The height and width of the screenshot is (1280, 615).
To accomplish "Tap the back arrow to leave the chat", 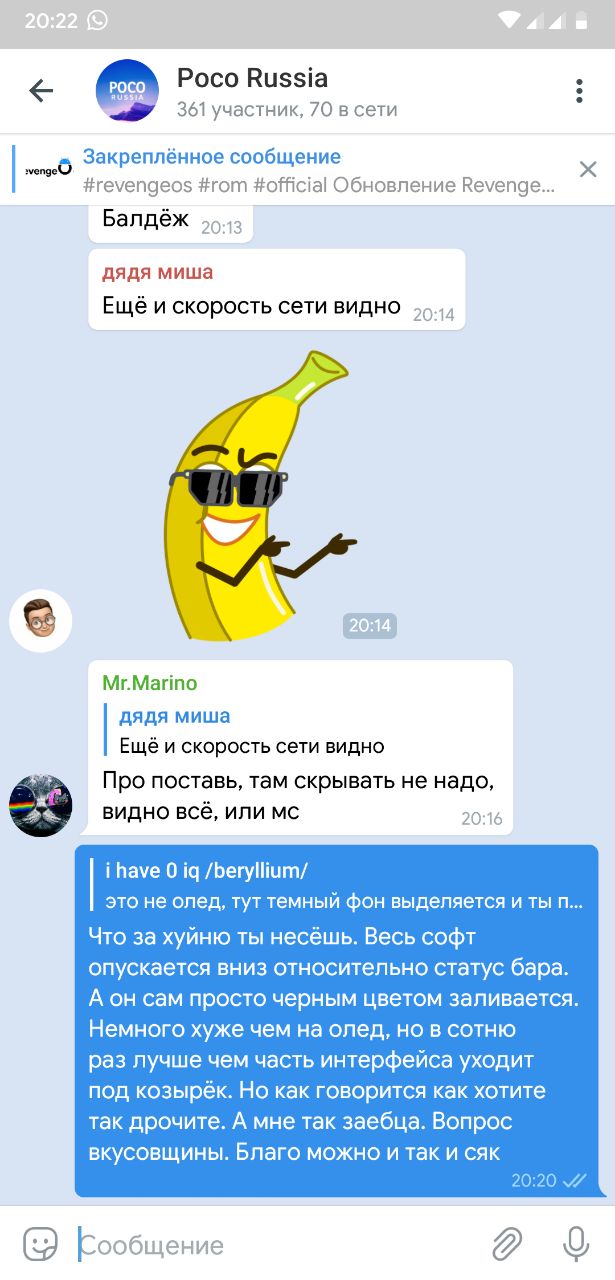I will pyautogui.click(x=41, y=91).
